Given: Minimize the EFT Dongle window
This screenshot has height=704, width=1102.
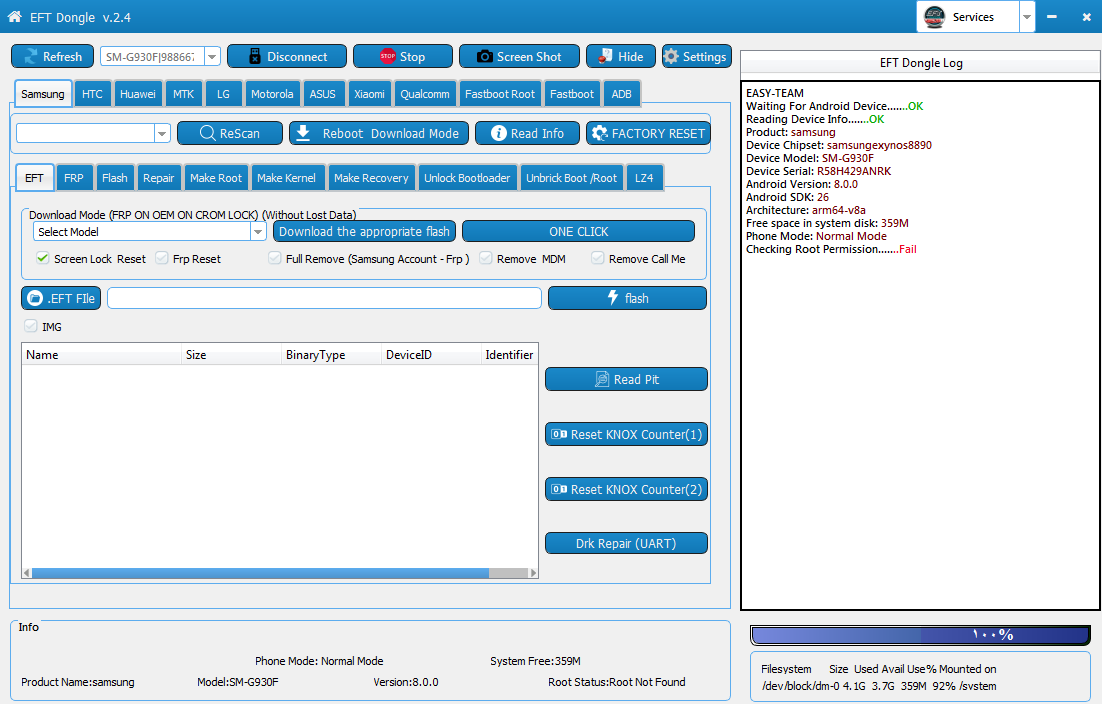Looking at the screenshot, I should pos(1051,17).
